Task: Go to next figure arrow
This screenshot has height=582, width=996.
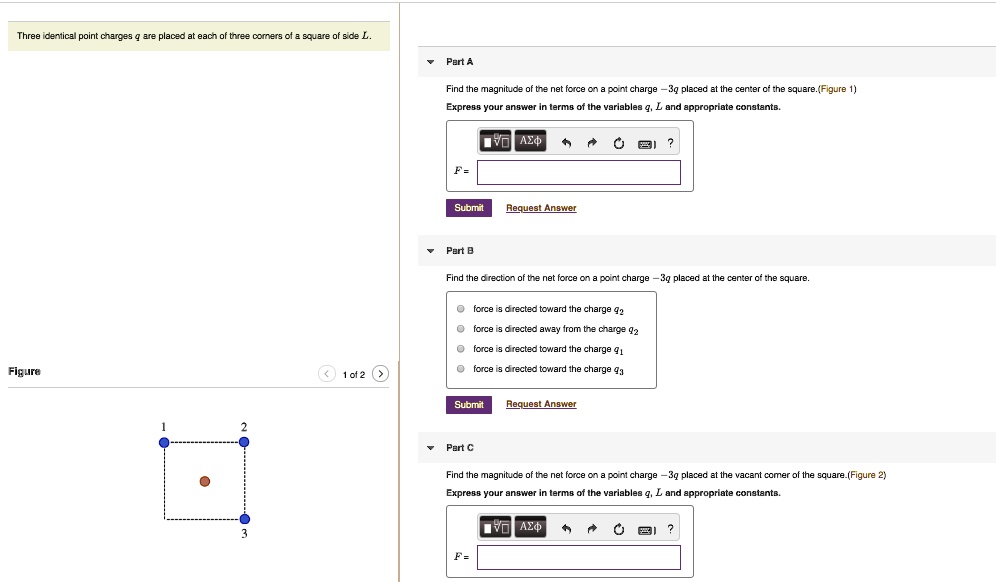Action: pyautogui.click(x=381, y=374)
